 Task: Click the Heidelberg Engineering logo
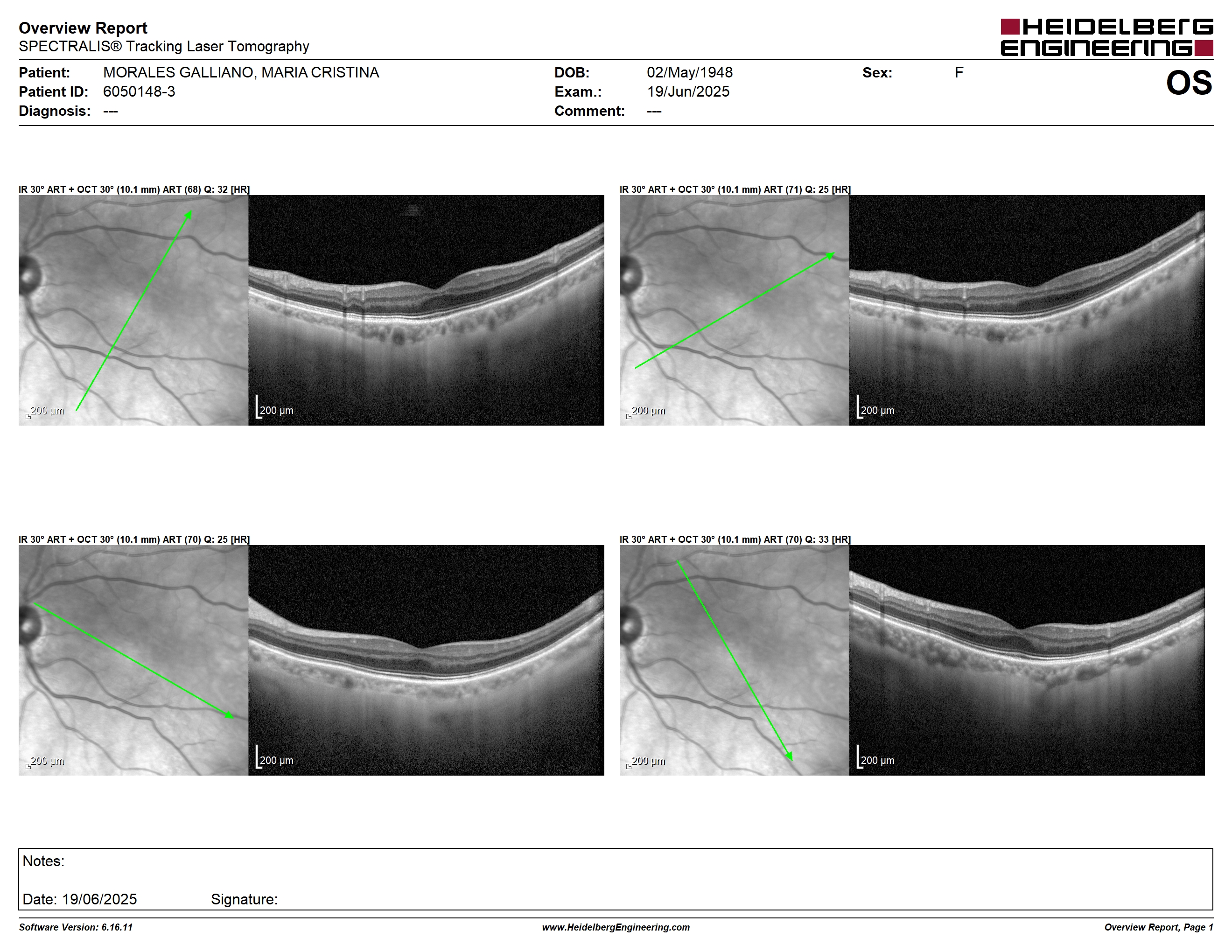[x=1106, y=37]
